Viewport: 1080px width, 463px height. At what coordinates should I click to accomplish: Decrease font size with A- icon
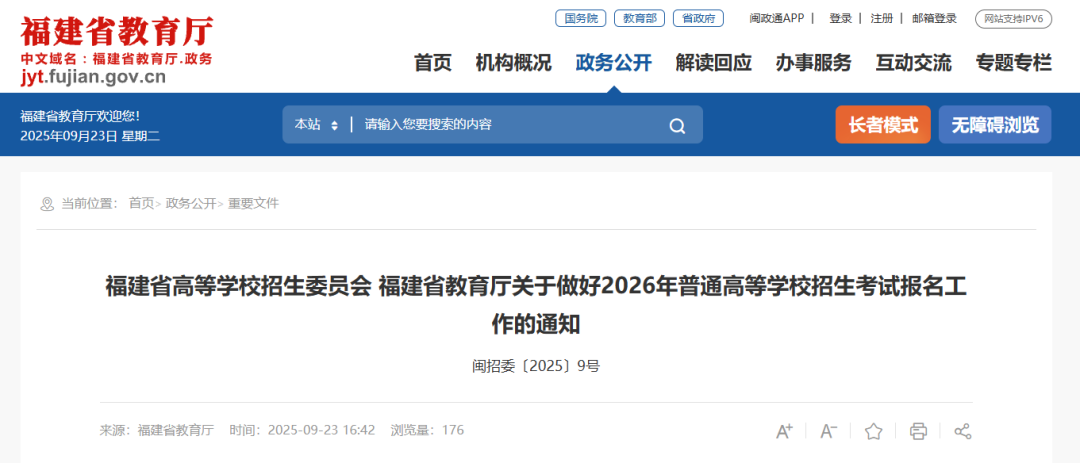(829, 431)
